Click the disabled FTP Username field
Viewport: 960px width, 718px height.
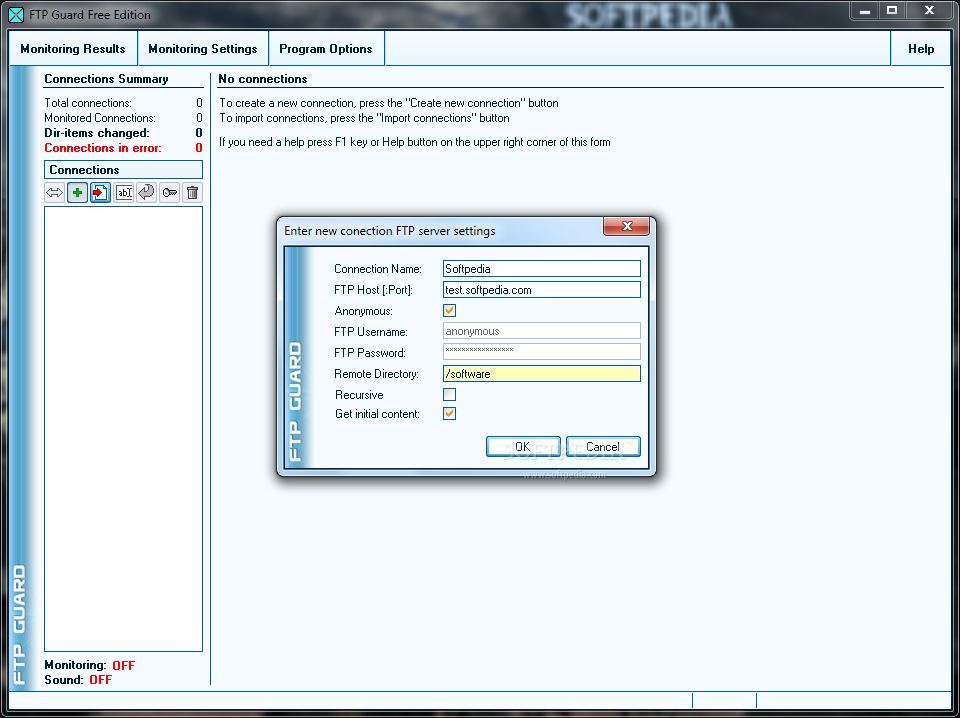click(542, 331)
